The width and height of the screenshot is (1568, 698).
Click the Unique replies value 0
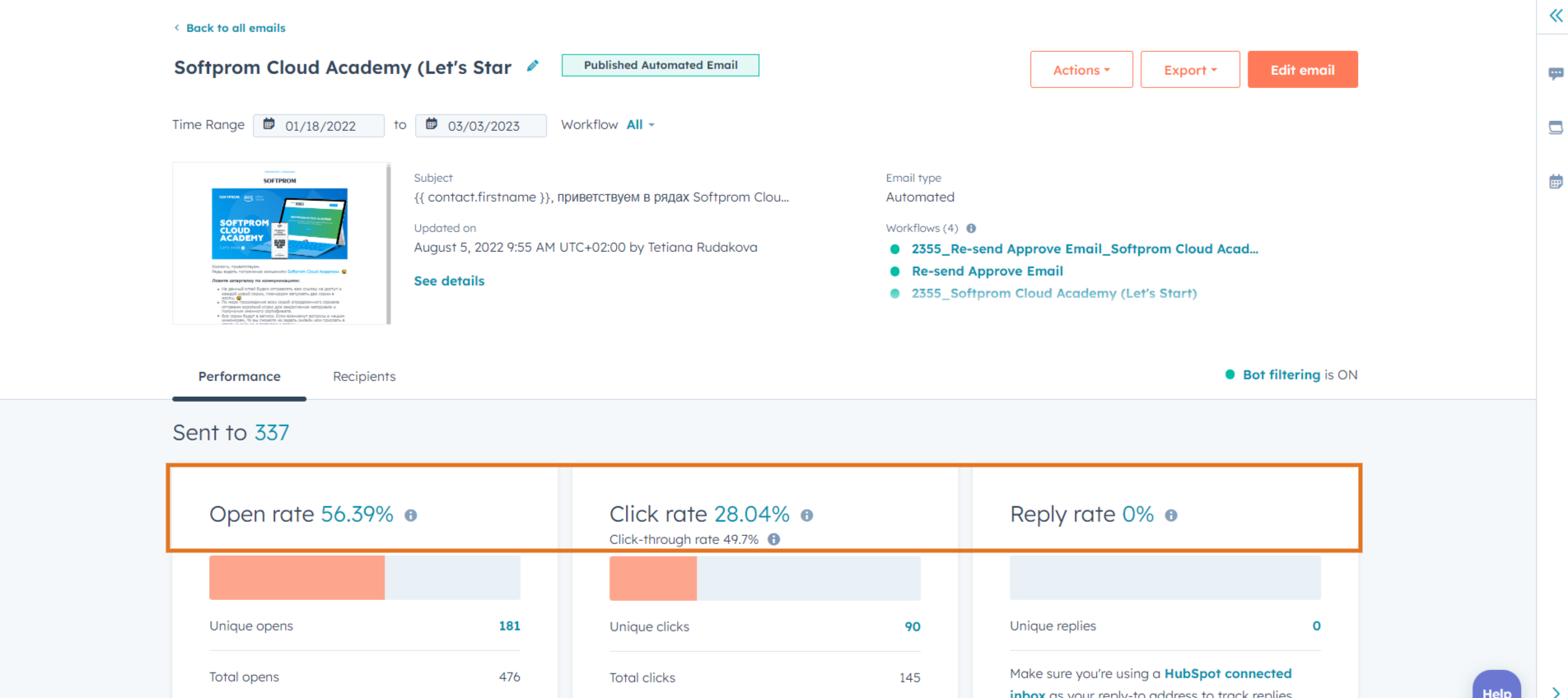tap(1317, 626)
